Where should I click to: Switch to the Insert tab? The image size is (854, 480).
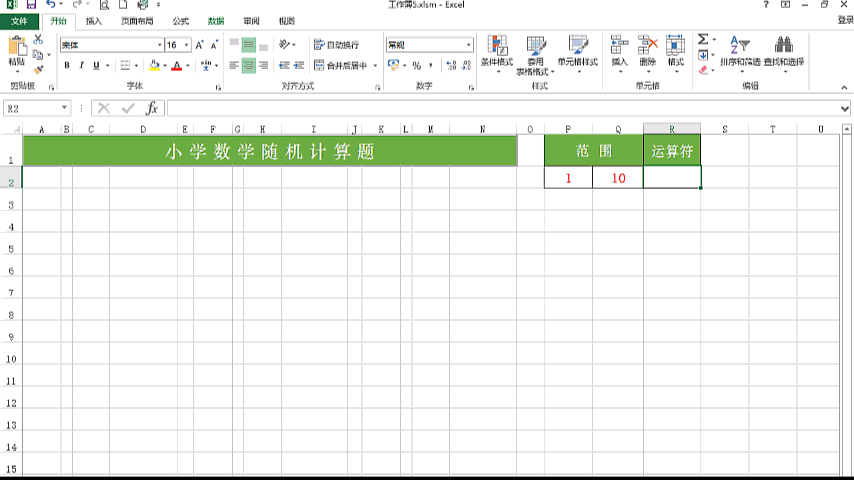pyautogui.click(x=94, y=21)
